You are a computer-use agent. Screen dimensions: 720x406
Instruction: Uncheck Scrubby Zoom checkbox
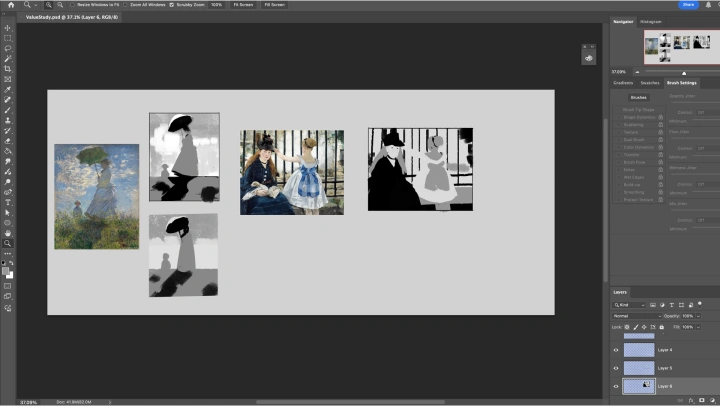[172, 5]
